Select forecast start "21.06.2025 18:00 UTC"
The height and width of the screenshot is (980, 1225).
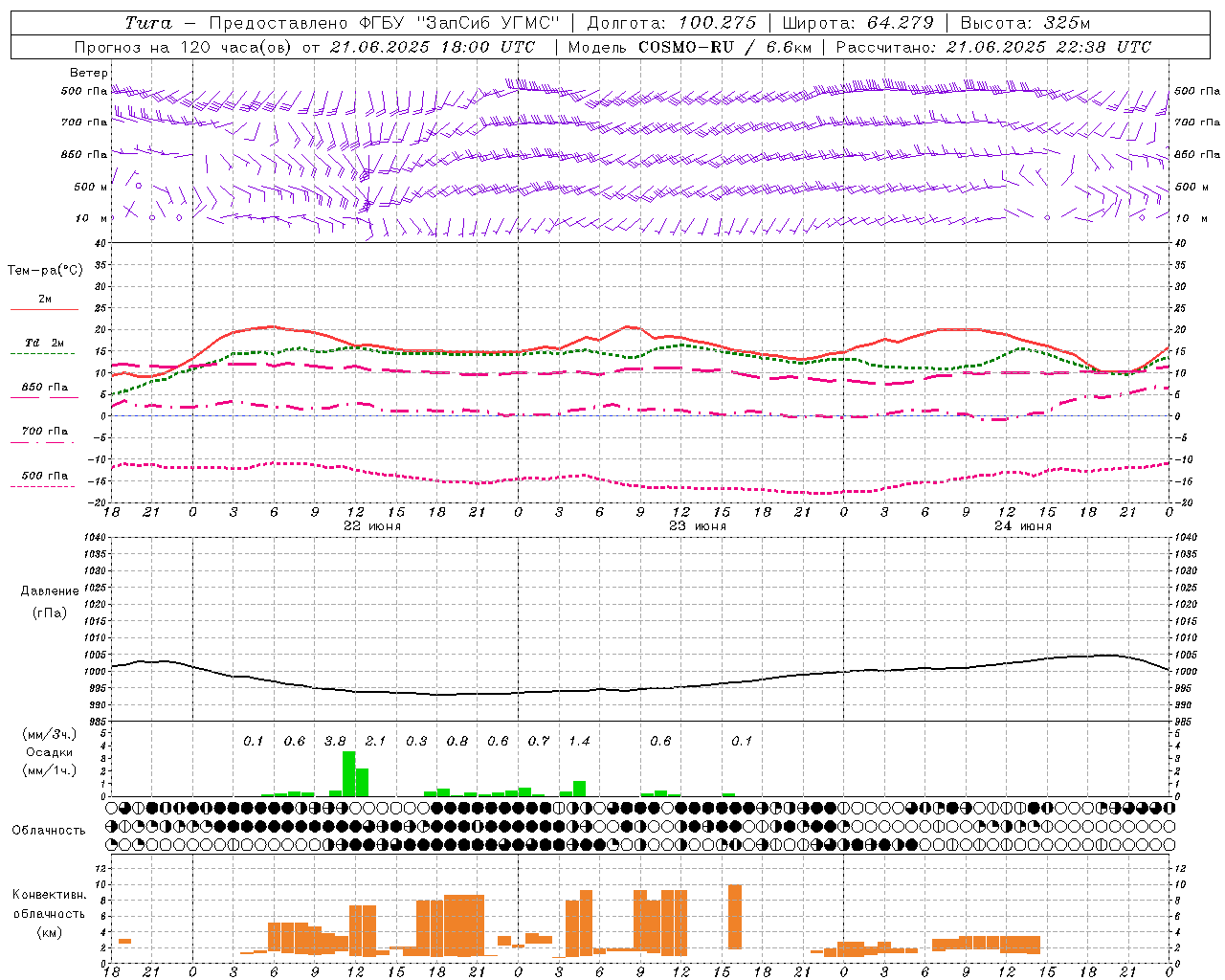[433, 47]
